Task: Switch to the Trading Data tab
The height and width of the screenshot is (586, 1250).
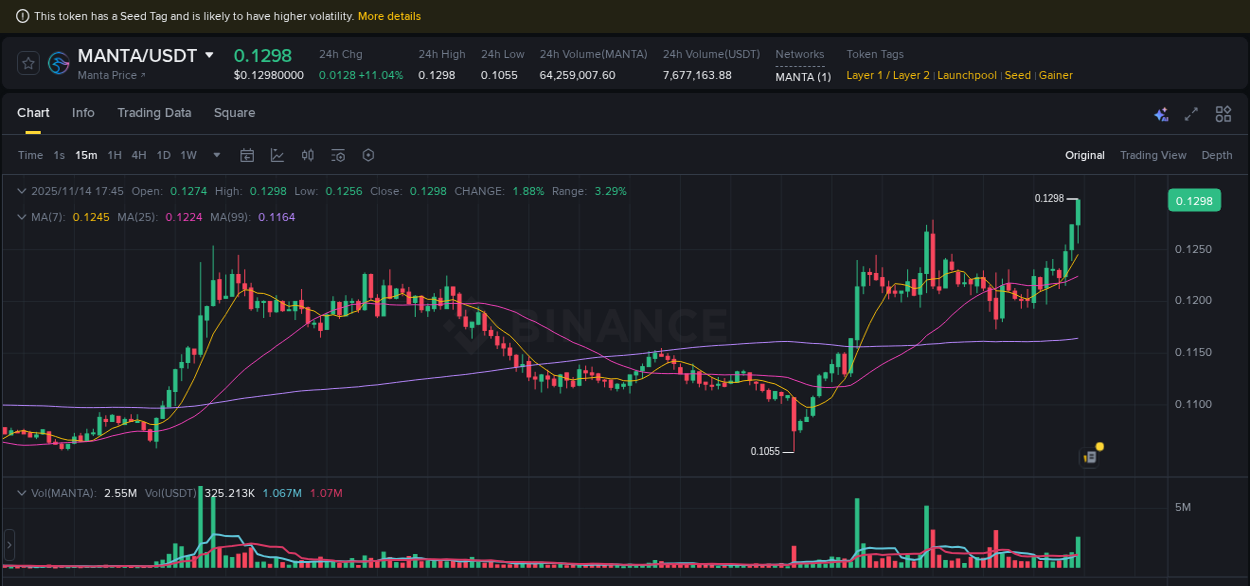Action: point(154,113)
